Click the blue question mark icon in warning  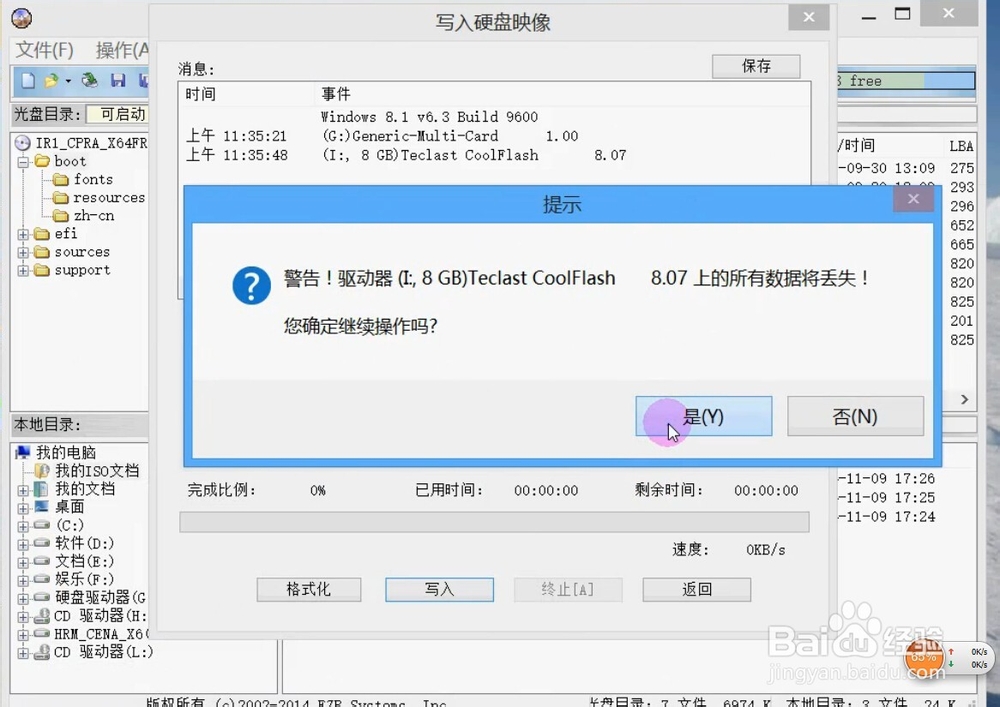coord(251,285)
